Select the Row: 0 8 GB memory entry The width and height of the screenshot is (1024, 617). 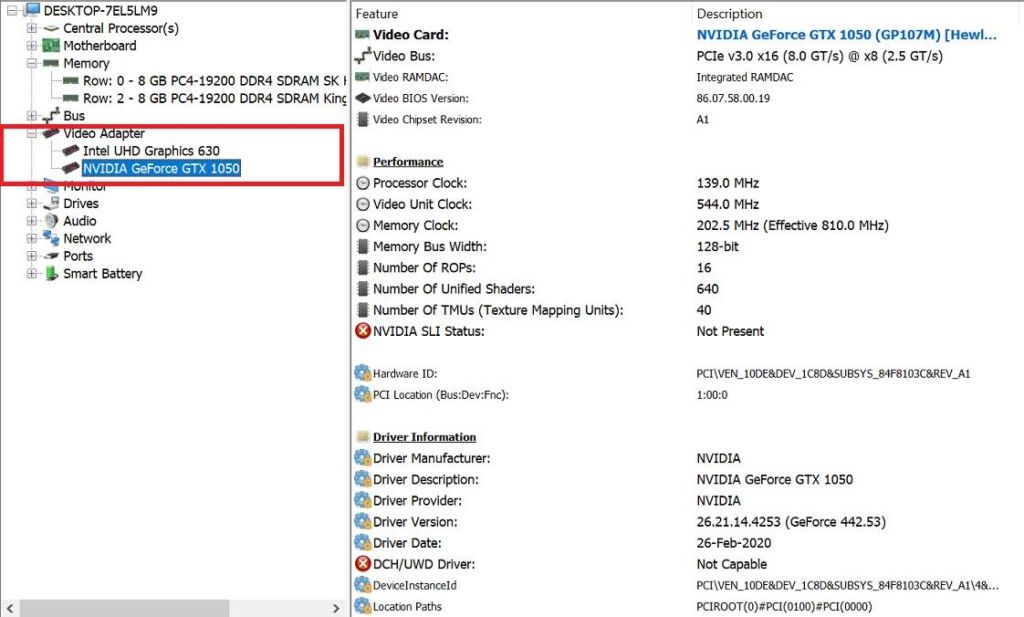click(x=214, y=81)
